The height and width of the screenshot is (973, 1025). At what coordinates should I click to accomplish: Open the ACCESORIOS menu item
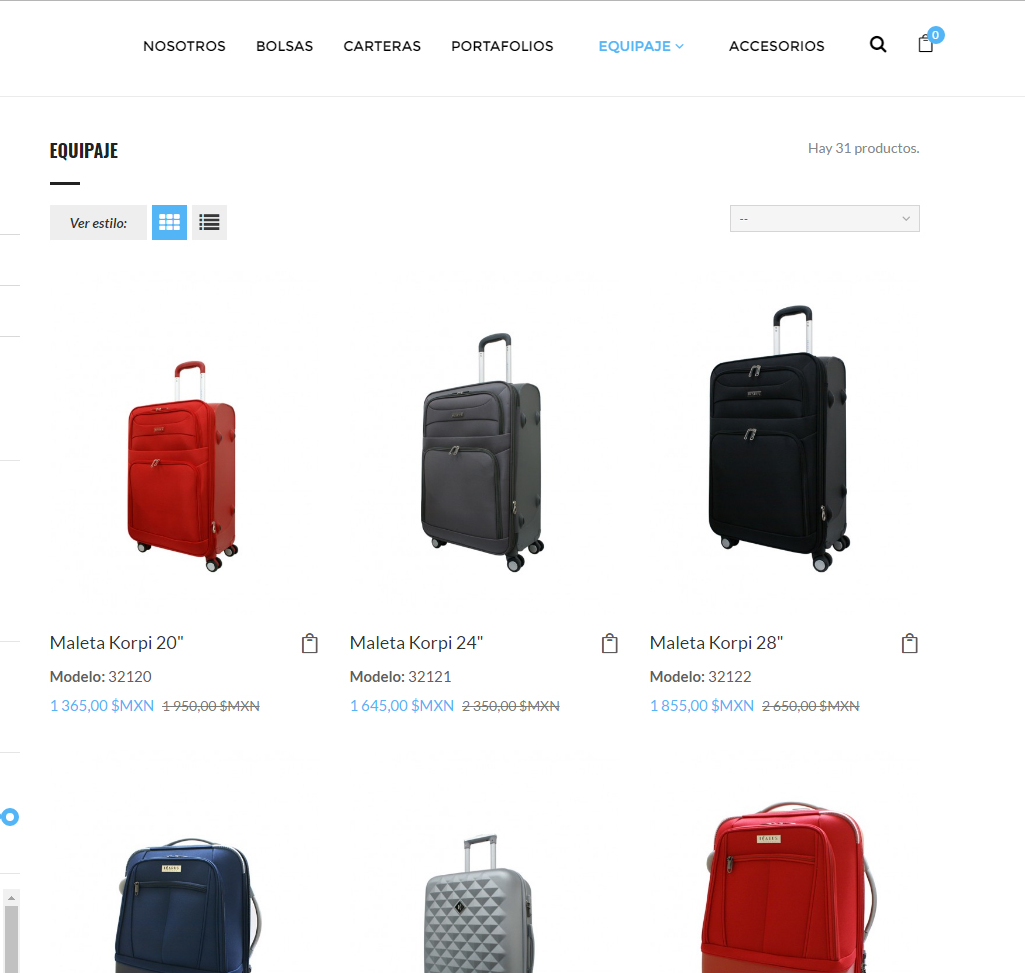point(777,46)
